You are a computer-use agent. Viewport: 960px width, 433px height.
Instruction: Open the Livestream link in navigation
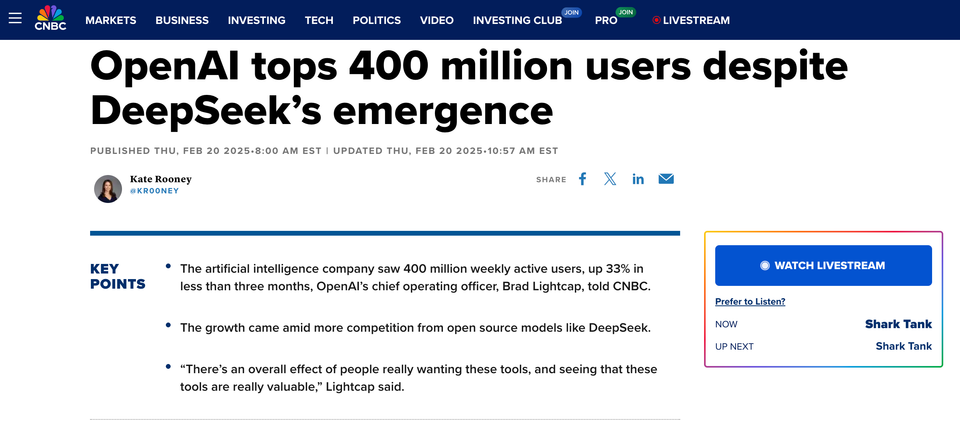[696, 20]
